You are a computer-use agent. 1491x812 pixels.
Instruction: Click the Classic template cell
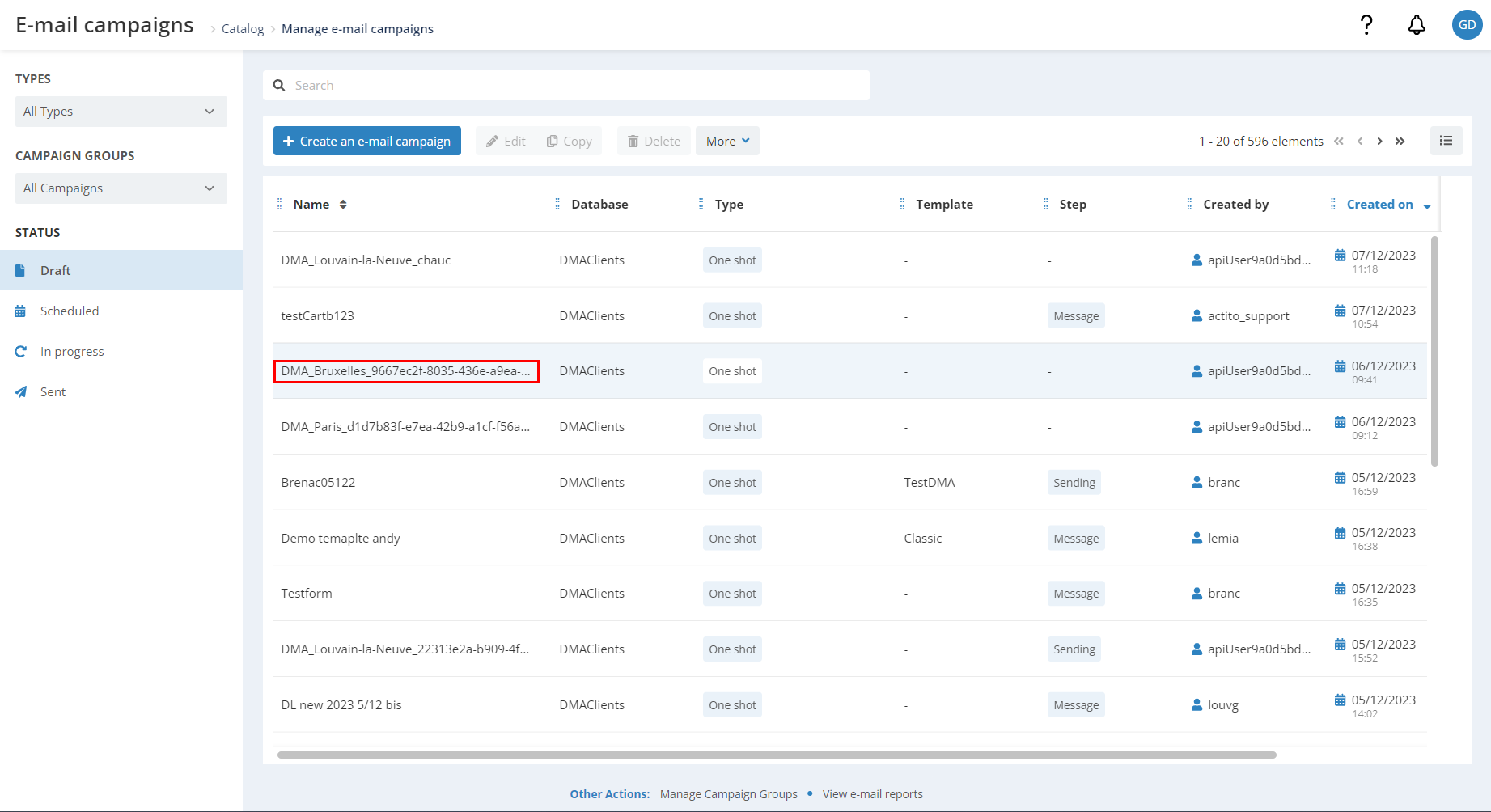(923, 539)
